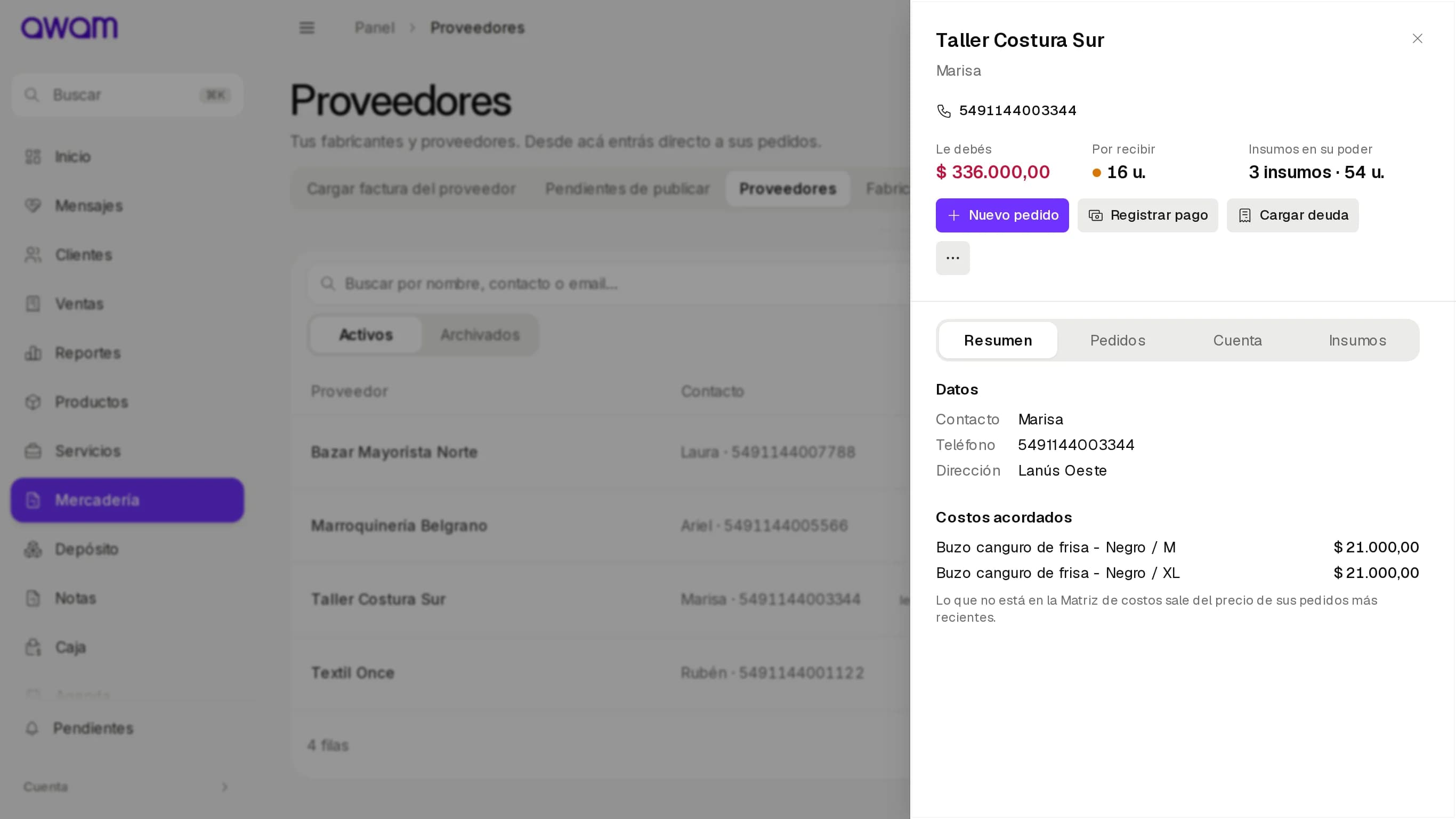
Task: Select Mercadería in sidebar
Action: pos(127,500)
